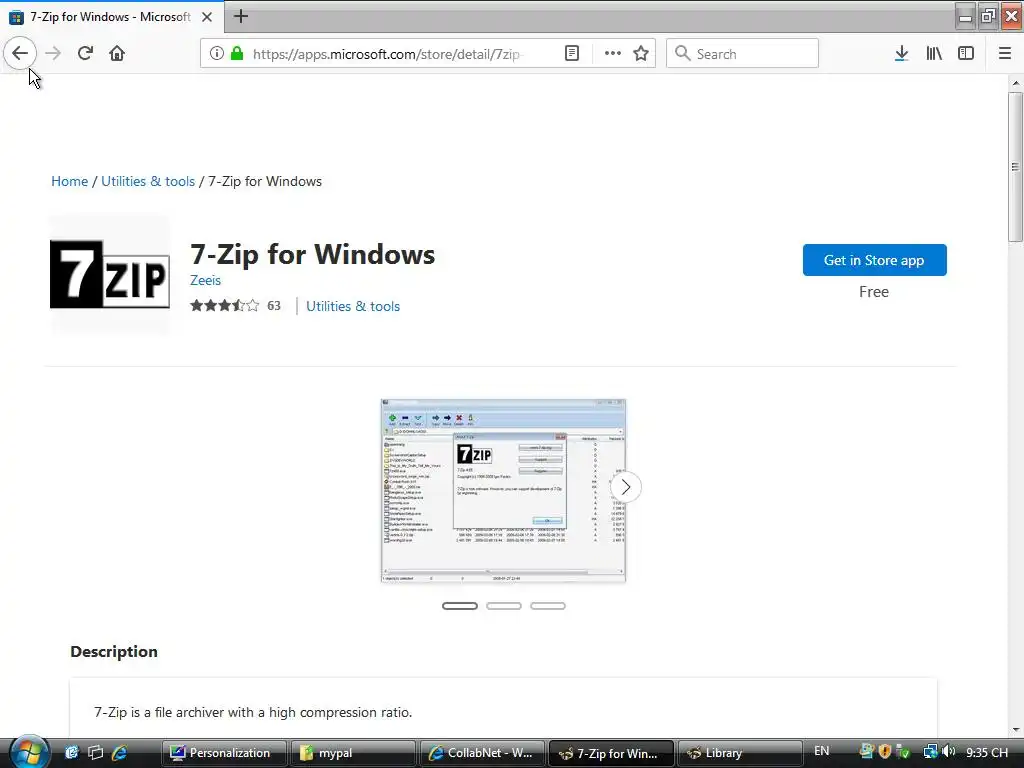Select the second screenshot indicator
1024x768 pixels.
click(504, 606)
